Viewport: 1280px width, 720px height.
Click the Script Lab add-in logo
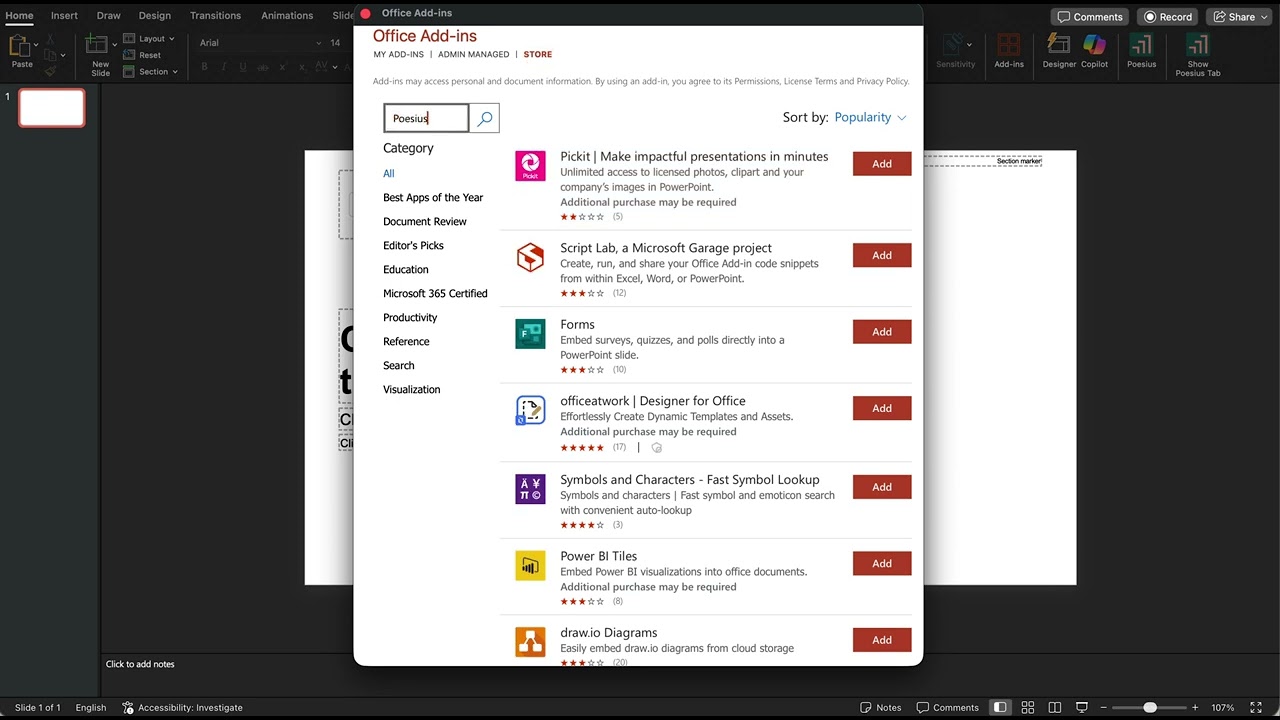[x=530, y=257]
